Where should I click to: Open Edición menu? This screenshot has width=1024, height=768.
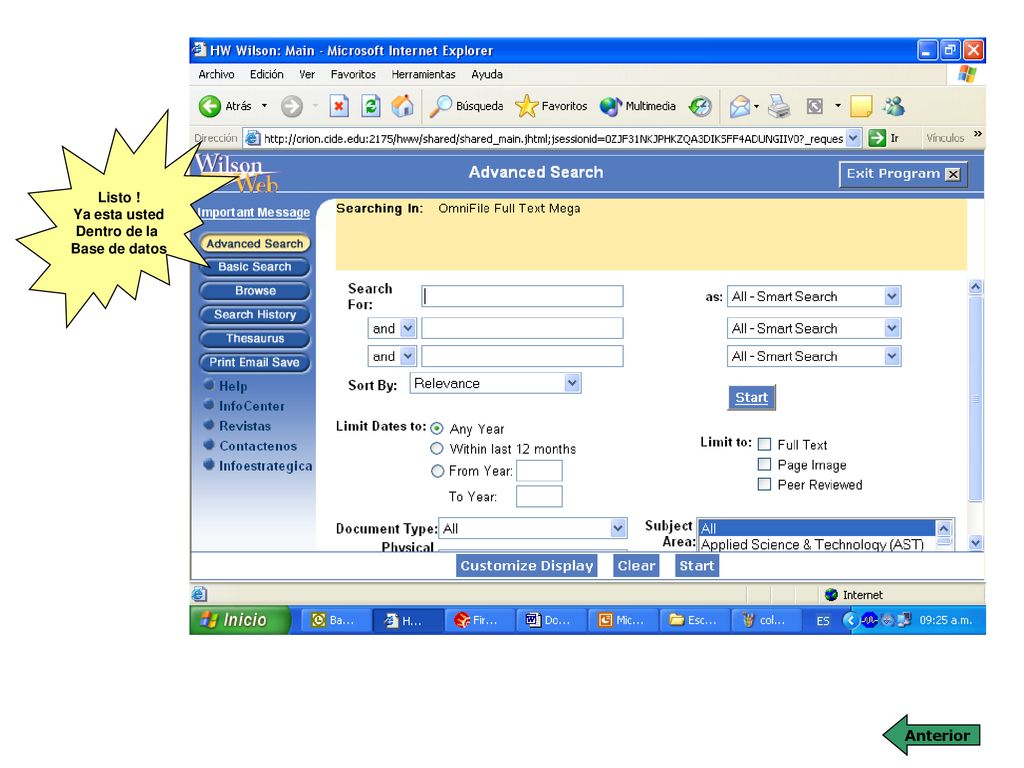click(x=266, y=74)
